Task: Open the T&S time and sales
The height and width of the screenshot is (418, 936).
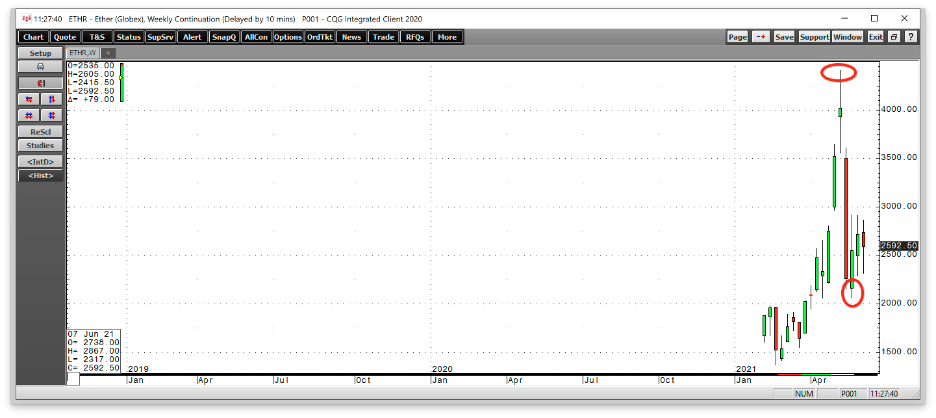Action: pyautogui.click(x=97, y=37)
